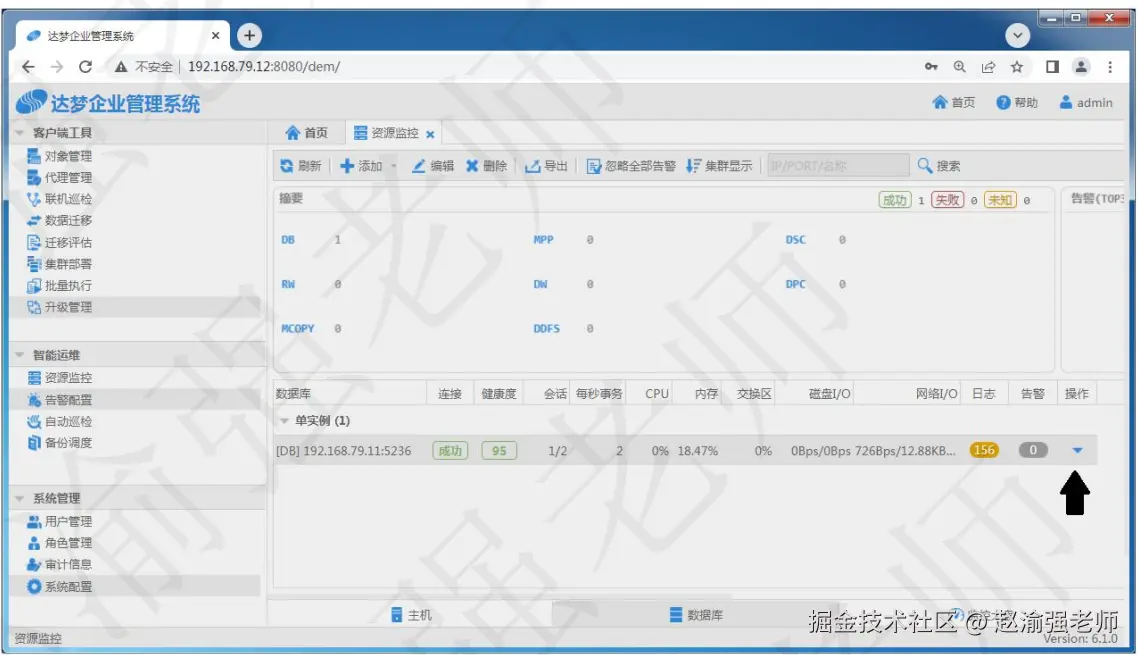Screen dimensions: 1138x655
Task: Open 审计信息 page
Action: [x=60, y=564]
